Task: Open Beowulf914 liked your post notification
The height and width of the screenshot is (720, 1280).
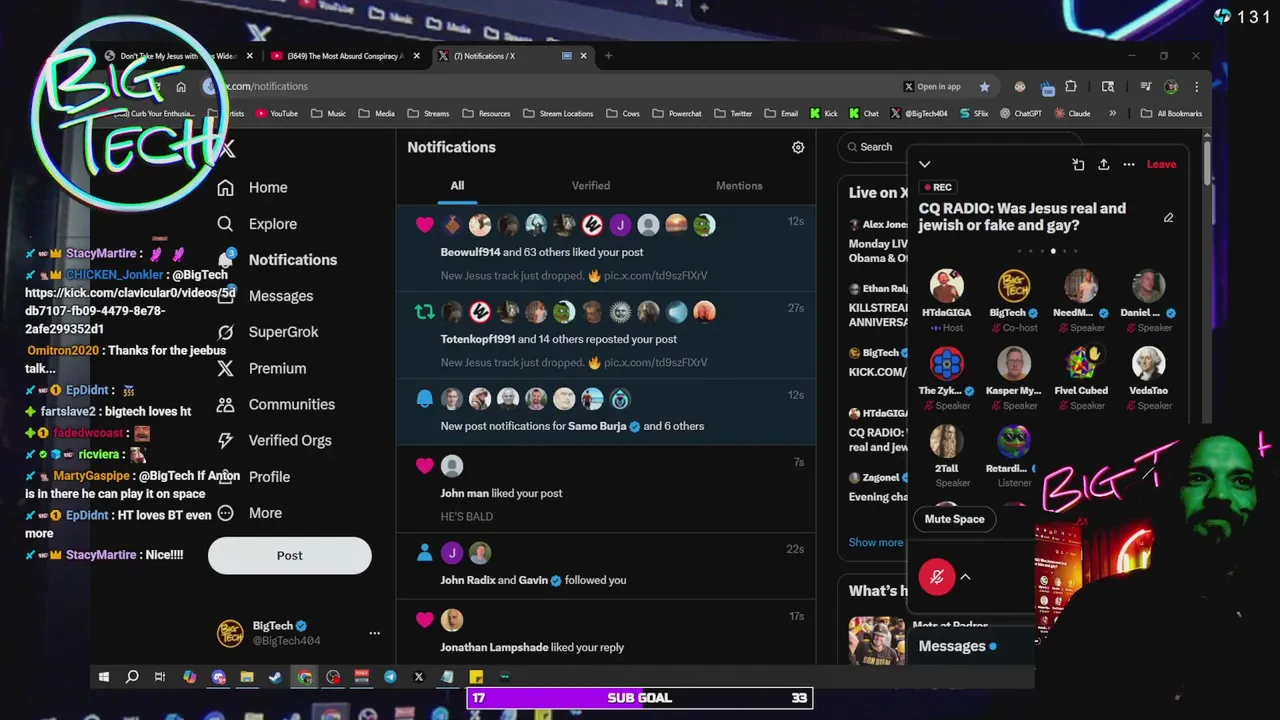Action: [606, 248]
